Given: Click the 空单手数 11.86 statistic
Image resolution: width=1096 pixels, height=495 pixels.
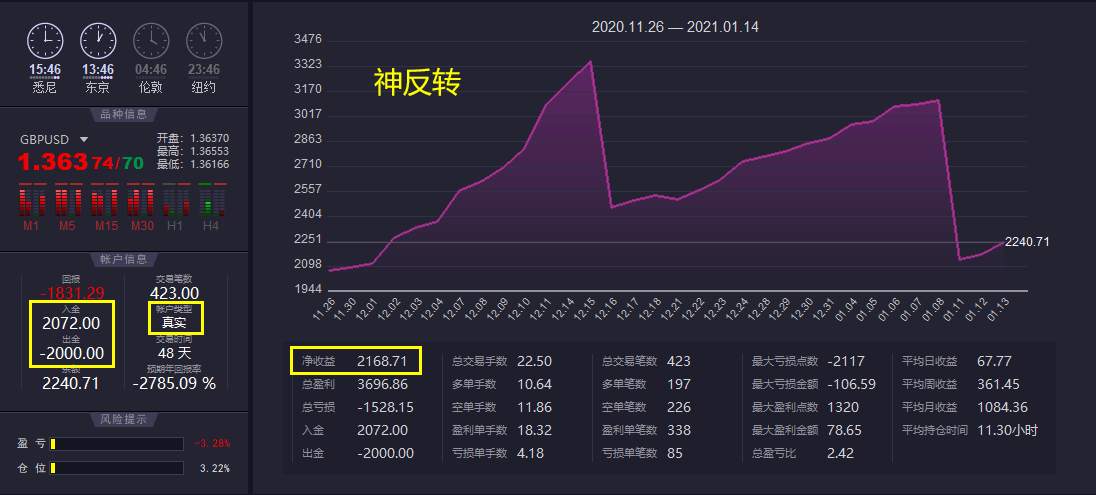Looking at the screenshot, I should 502,407.
